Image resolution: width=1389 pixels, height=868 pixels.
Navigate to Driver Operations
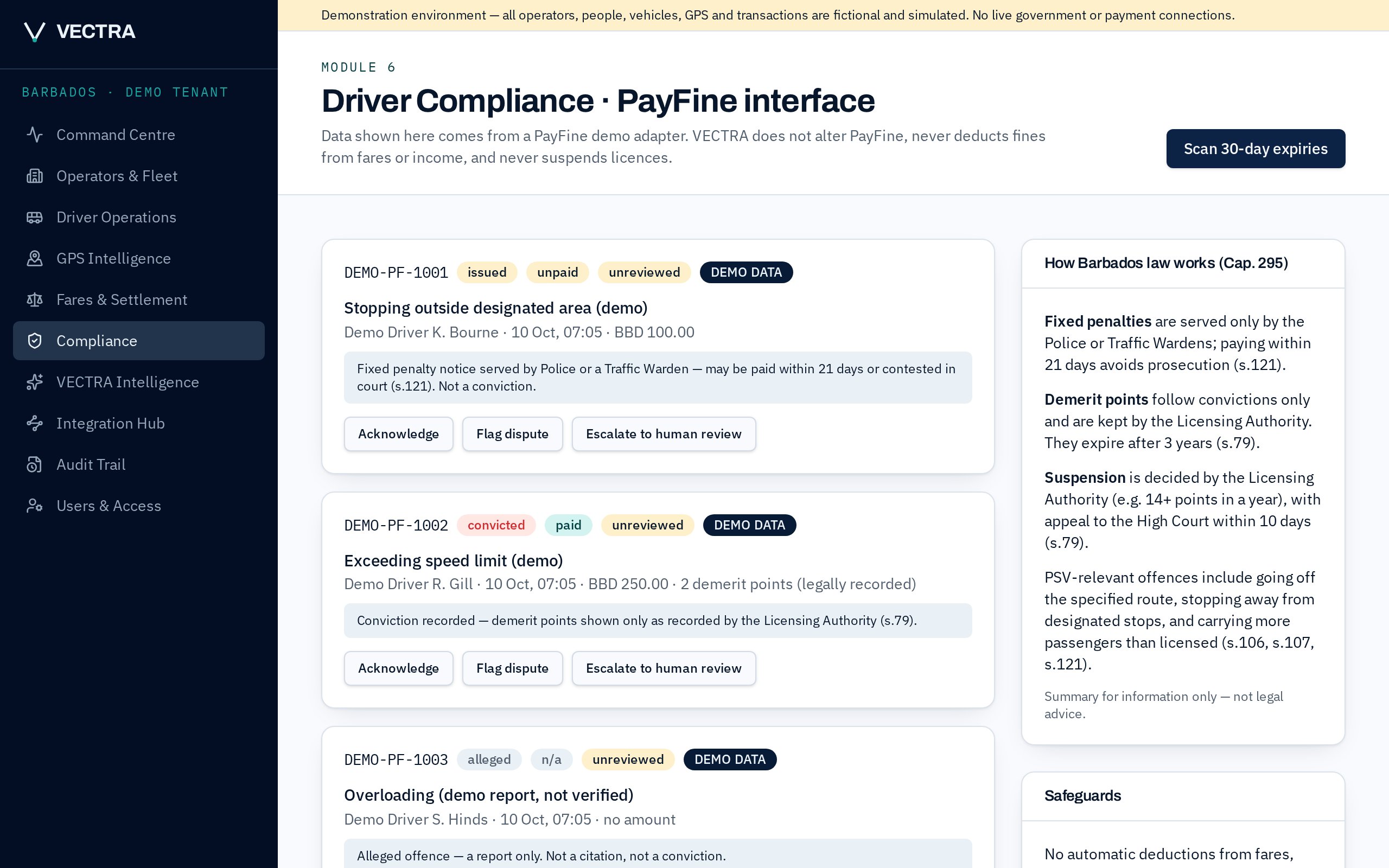click(x=139, y=218)
